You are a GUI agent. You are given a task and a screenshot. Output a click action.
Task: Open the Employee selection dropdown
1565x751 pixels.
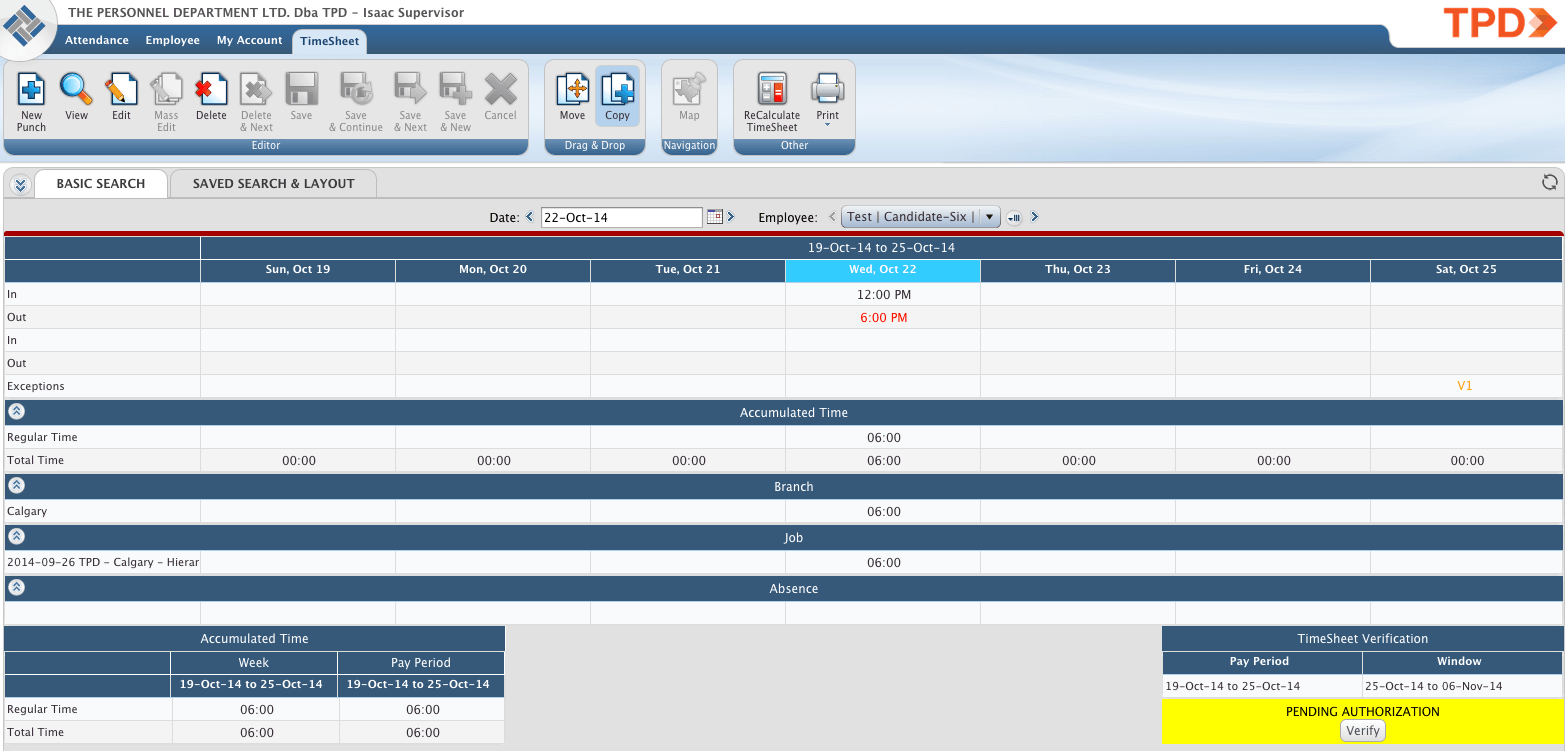[x=989, y=216]
